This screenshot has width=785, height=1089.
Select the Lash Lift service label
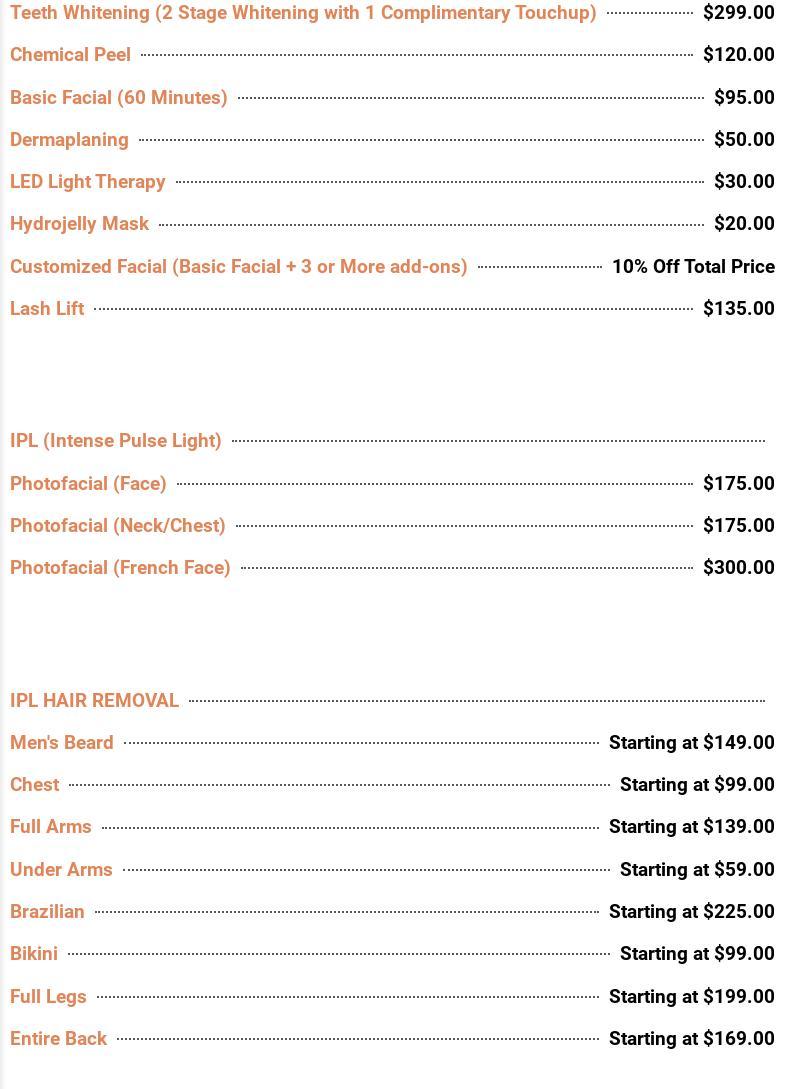pos(47,309)
